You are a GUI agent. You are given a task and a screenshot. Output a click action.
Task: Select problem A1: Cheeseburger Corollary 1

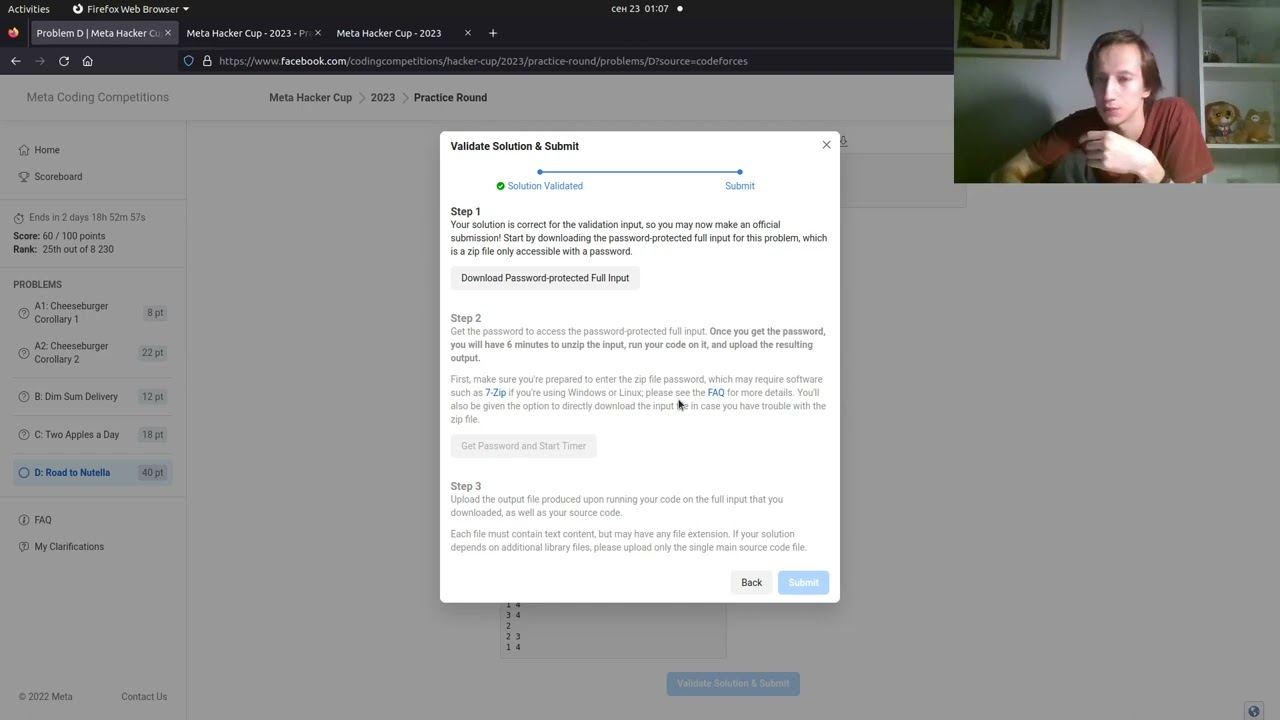point(93,313)
